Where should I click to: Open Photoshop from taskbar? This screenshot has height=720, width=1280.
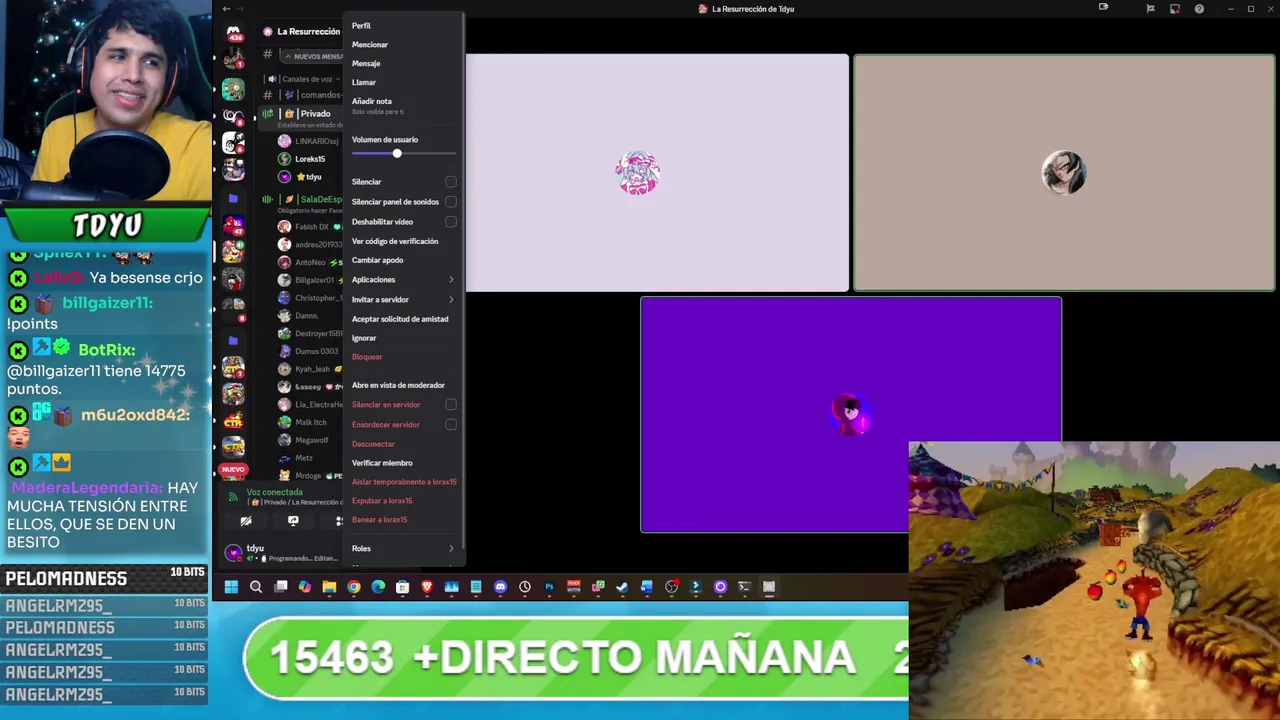coord(549,587)
